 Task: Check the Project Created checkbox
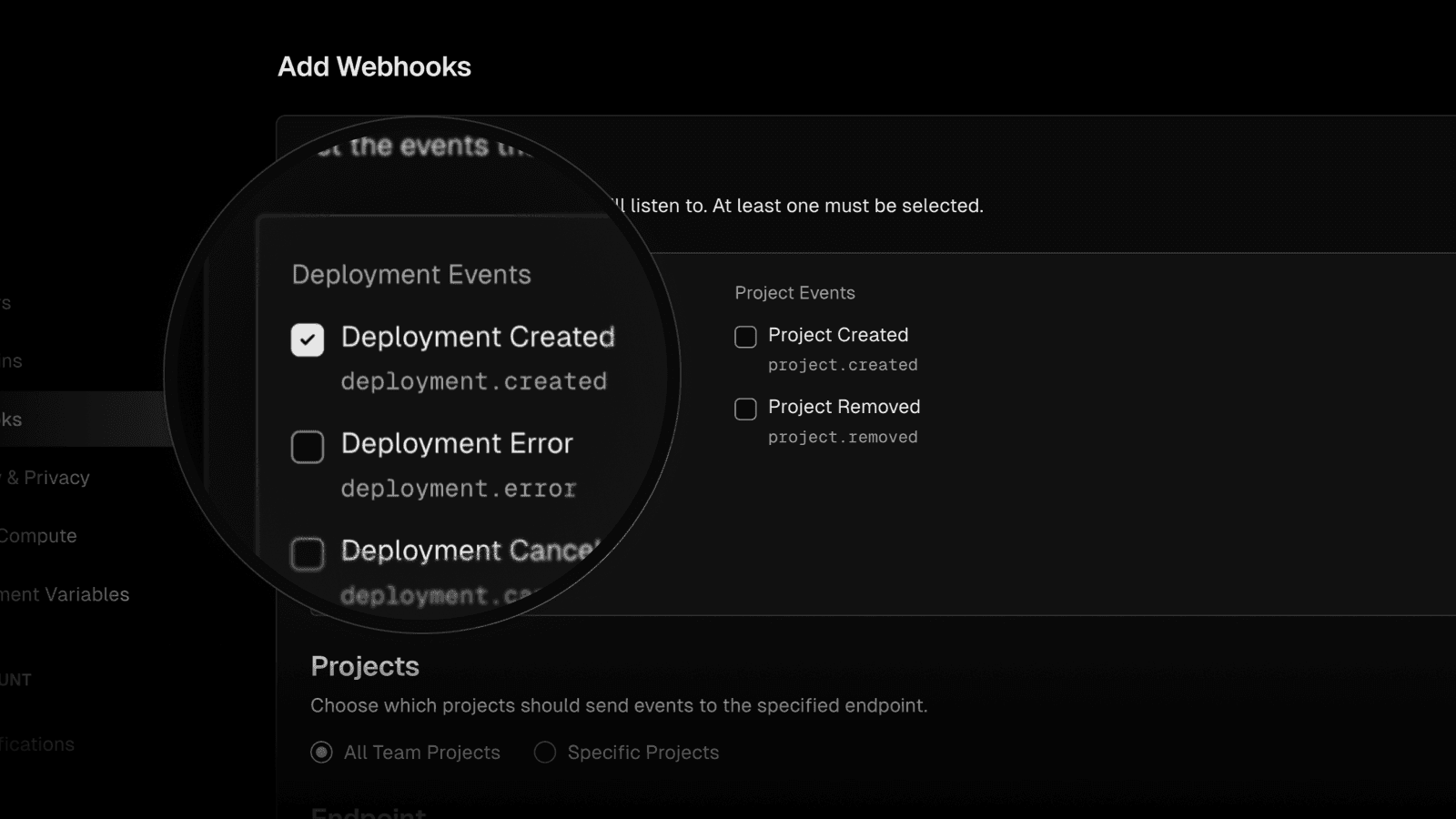745,337
